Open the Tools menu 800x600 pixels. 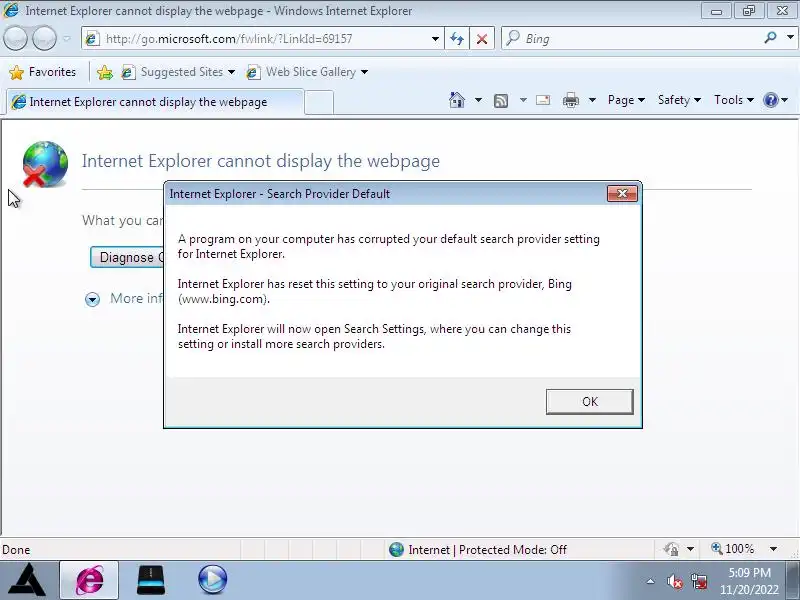coord(734,100)
